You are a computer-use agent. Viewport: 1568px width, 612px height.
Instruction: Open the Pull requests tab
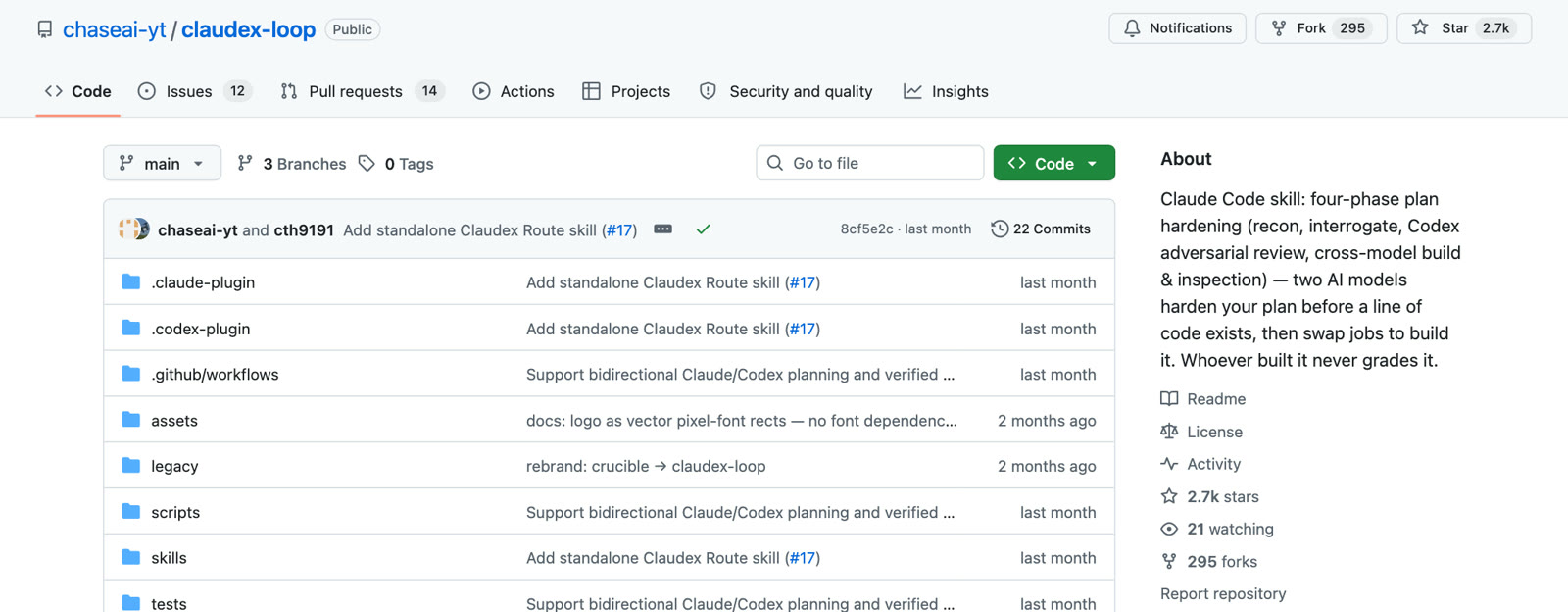[x=362, y=91]
